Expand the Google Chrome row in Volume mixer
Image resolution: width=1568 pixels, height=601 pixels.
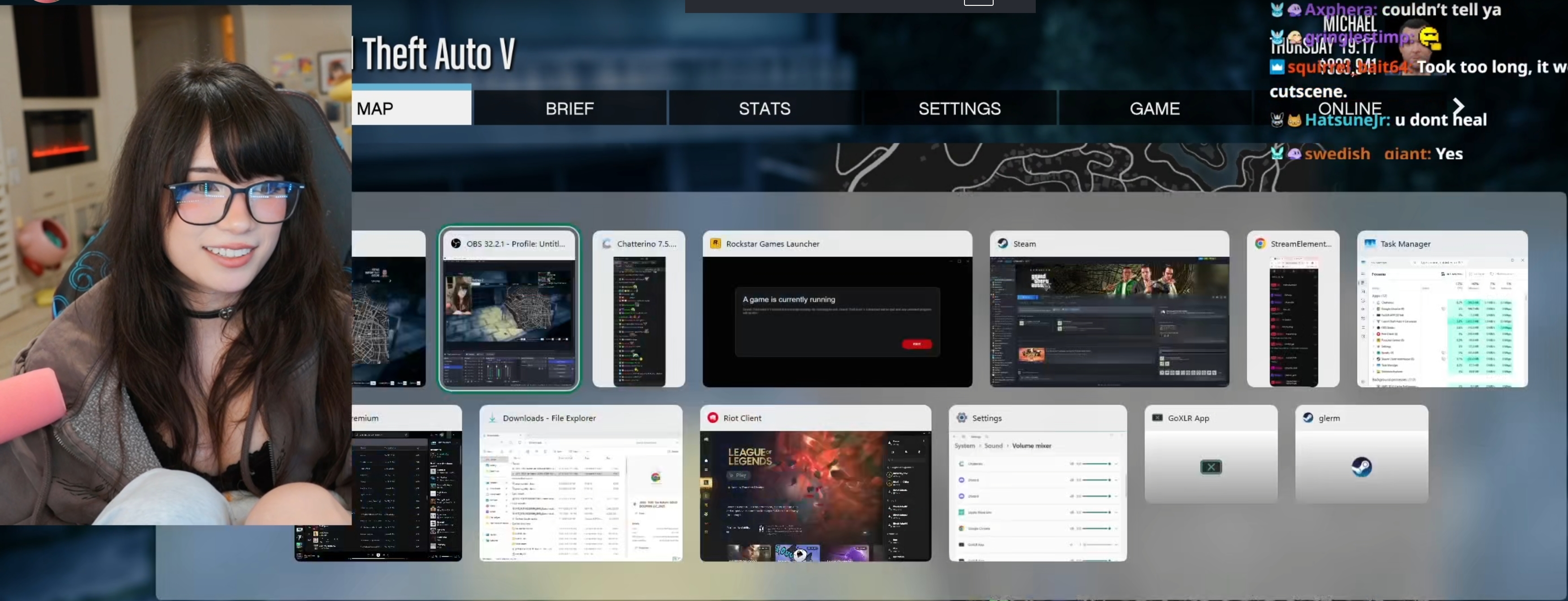tap(1116, 528)
